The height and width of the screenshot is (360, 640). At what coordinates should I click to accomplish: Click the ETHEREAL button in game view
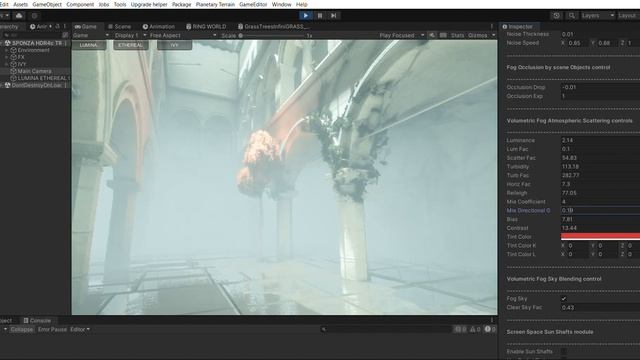[131, 45]
